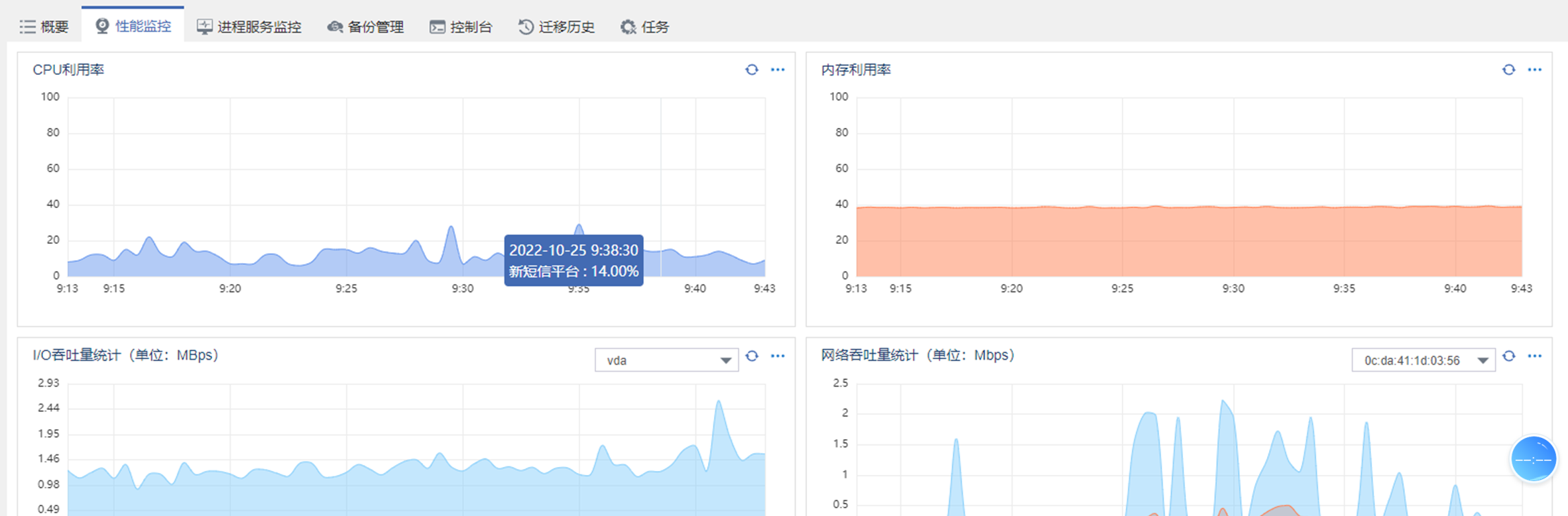Open the 概要 overview tab
The width and height of the screenshot is (1568, 516).
(x=44, y=26)
